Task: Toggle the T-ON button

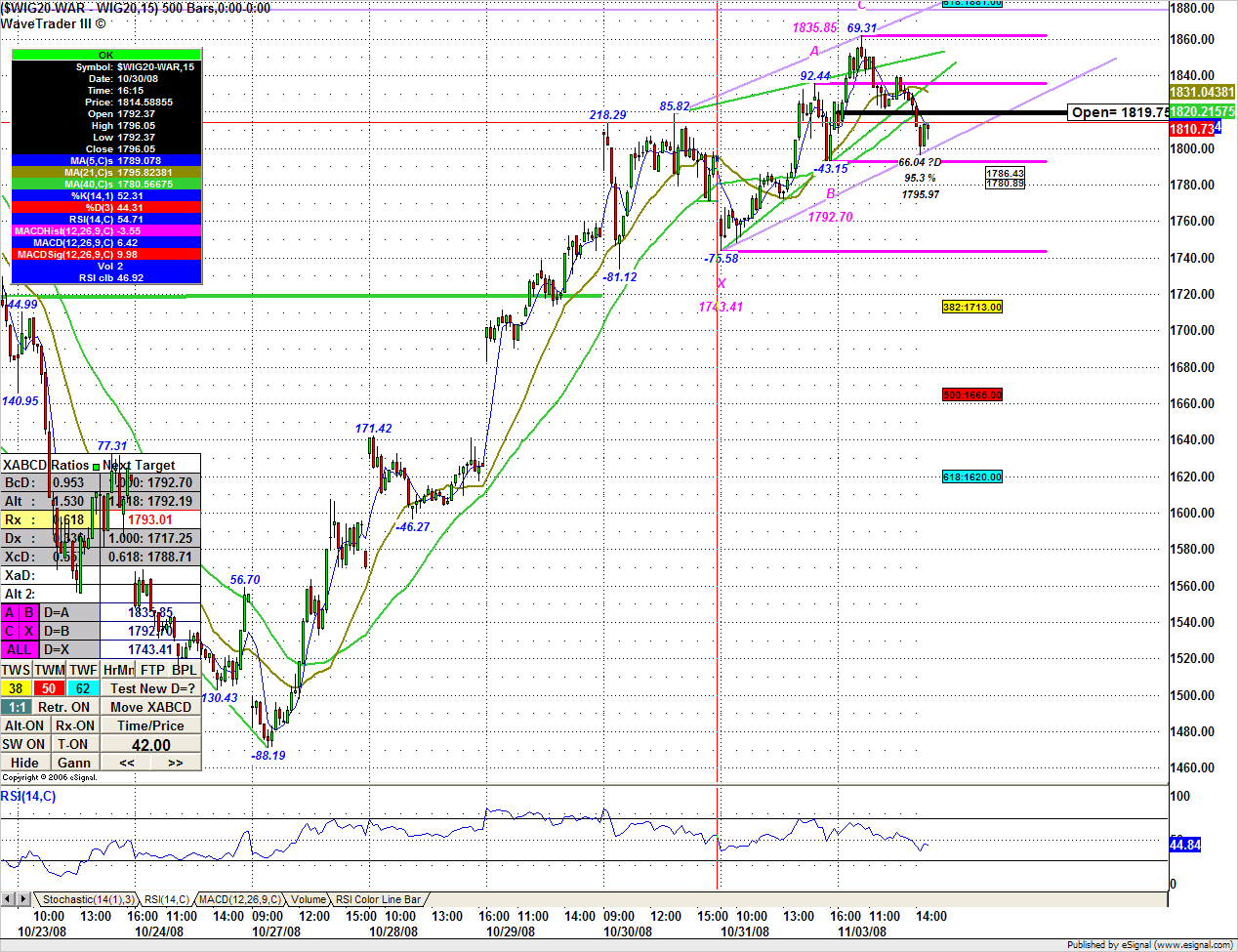Action: coord(75,744)
